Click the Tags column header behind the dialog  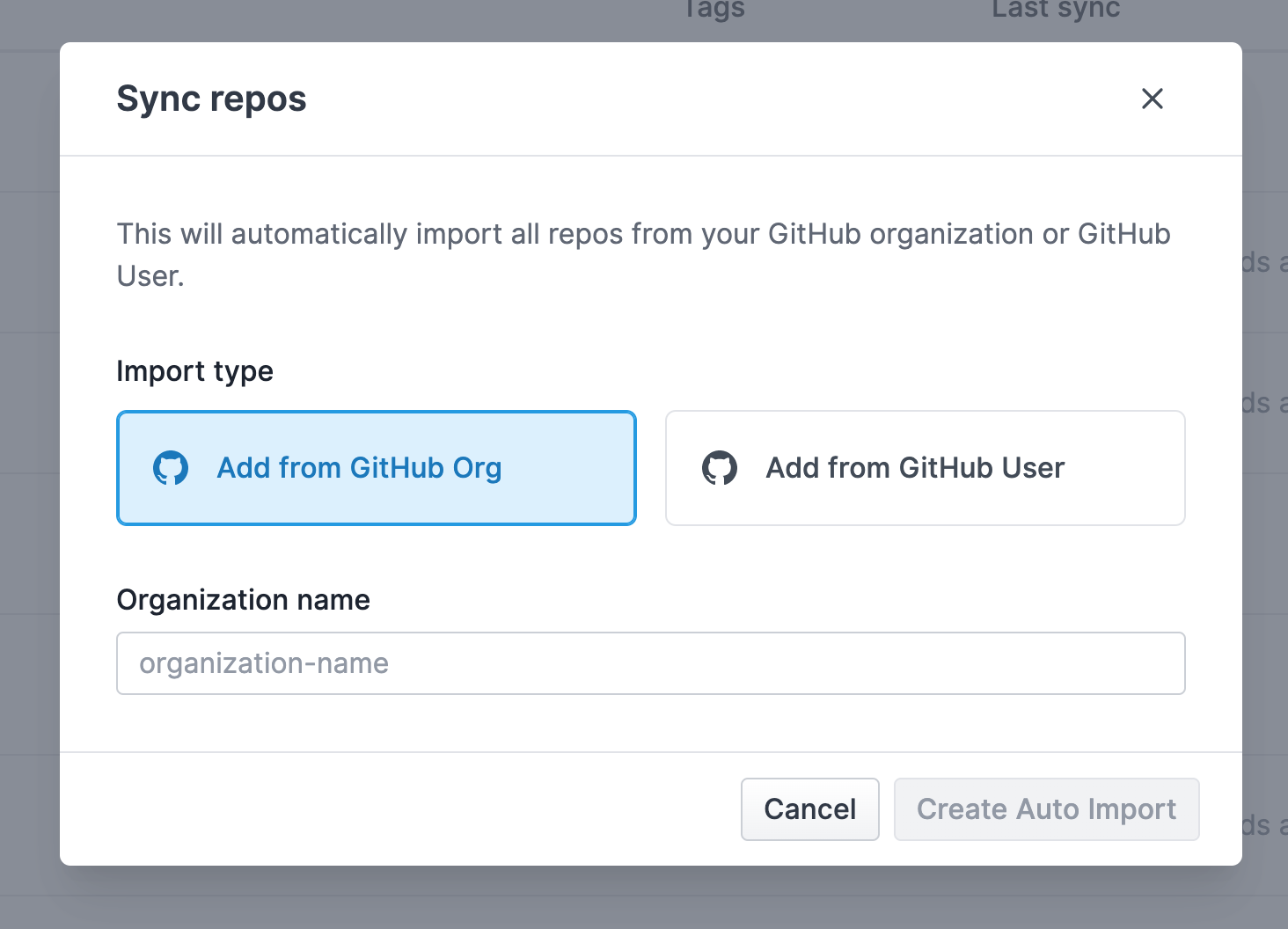coord(713,10)
